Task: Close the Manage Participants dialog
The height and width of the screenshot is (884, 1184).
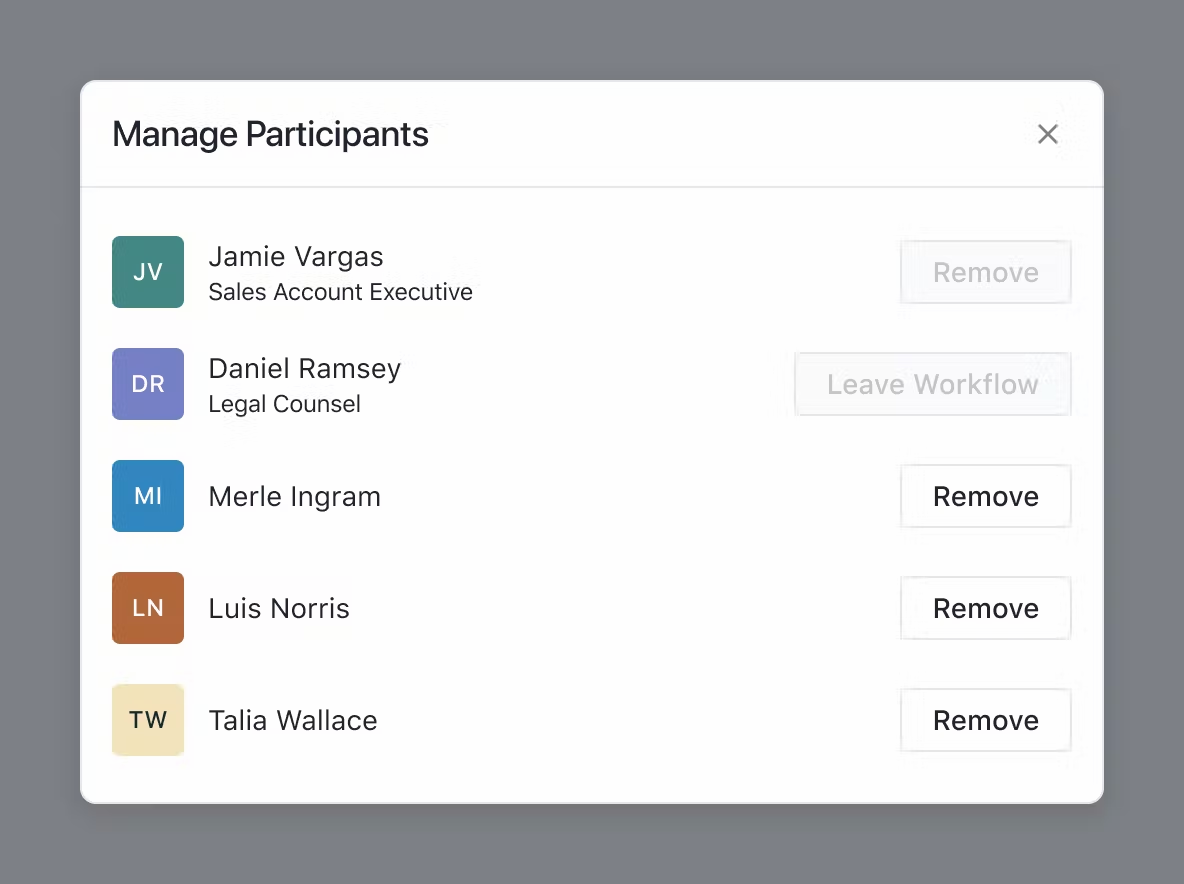Action: point(1047,134)
